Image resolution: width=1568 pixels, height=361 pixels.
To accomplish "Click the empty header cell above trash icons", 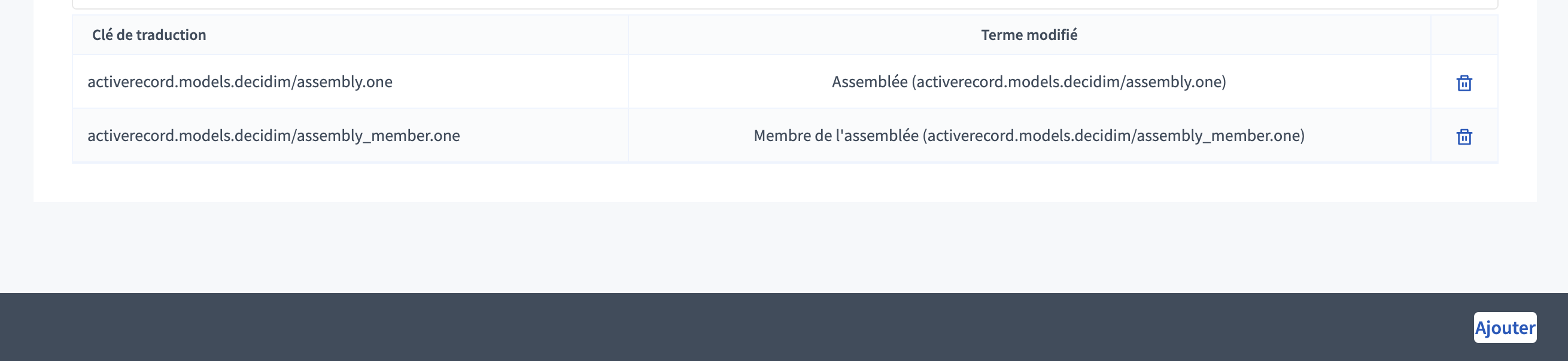I will pyautogui.click(x=1464, y=35).
